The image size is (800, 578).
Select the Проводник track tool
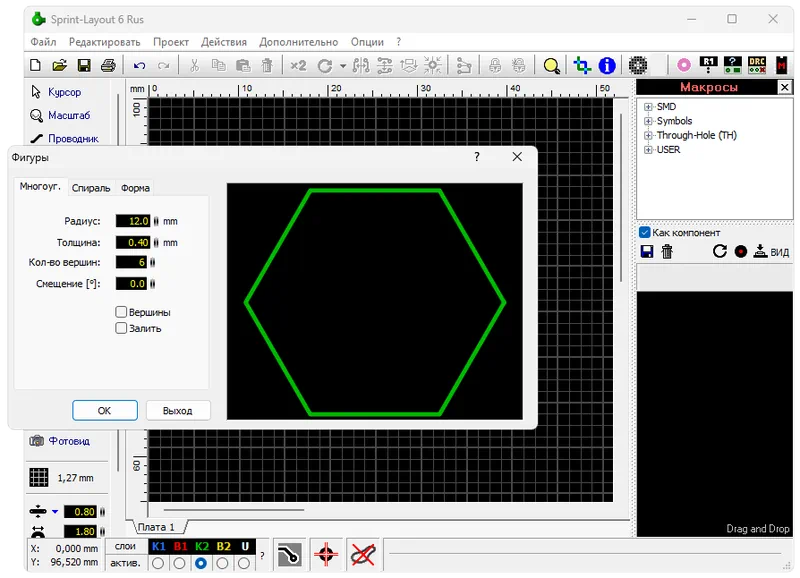coord(64,138)
